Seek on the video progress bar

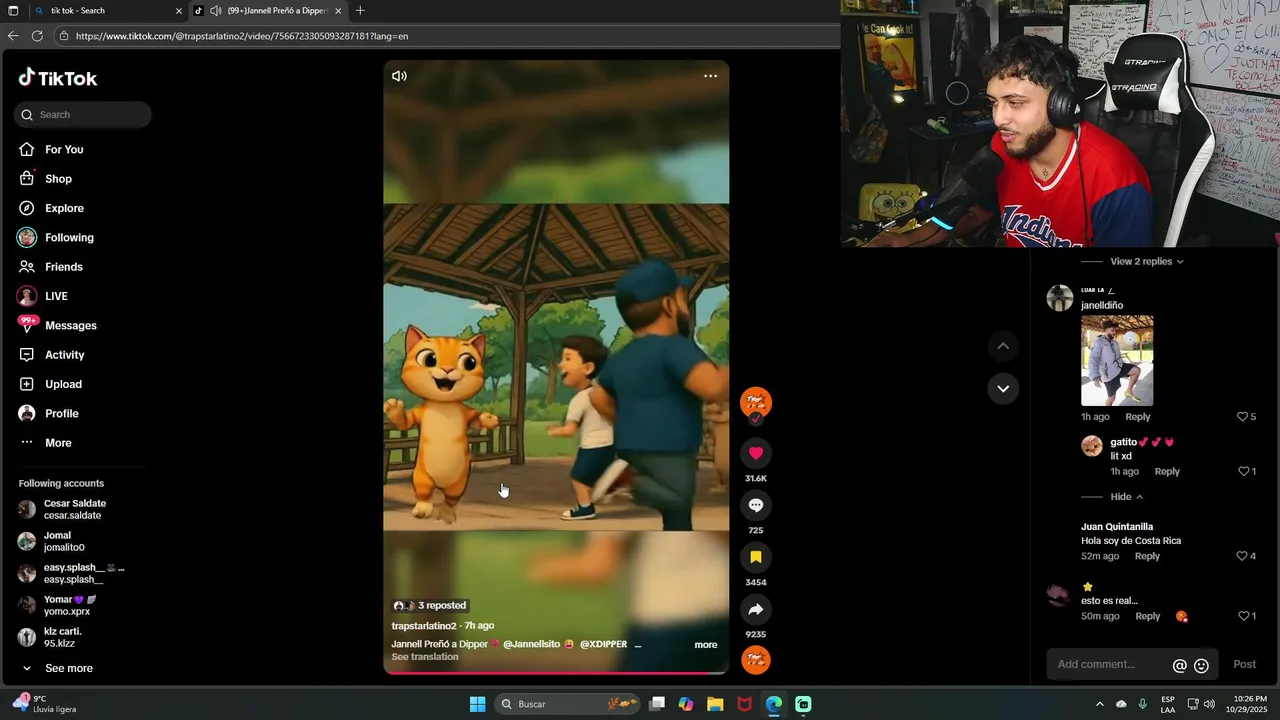556,673
